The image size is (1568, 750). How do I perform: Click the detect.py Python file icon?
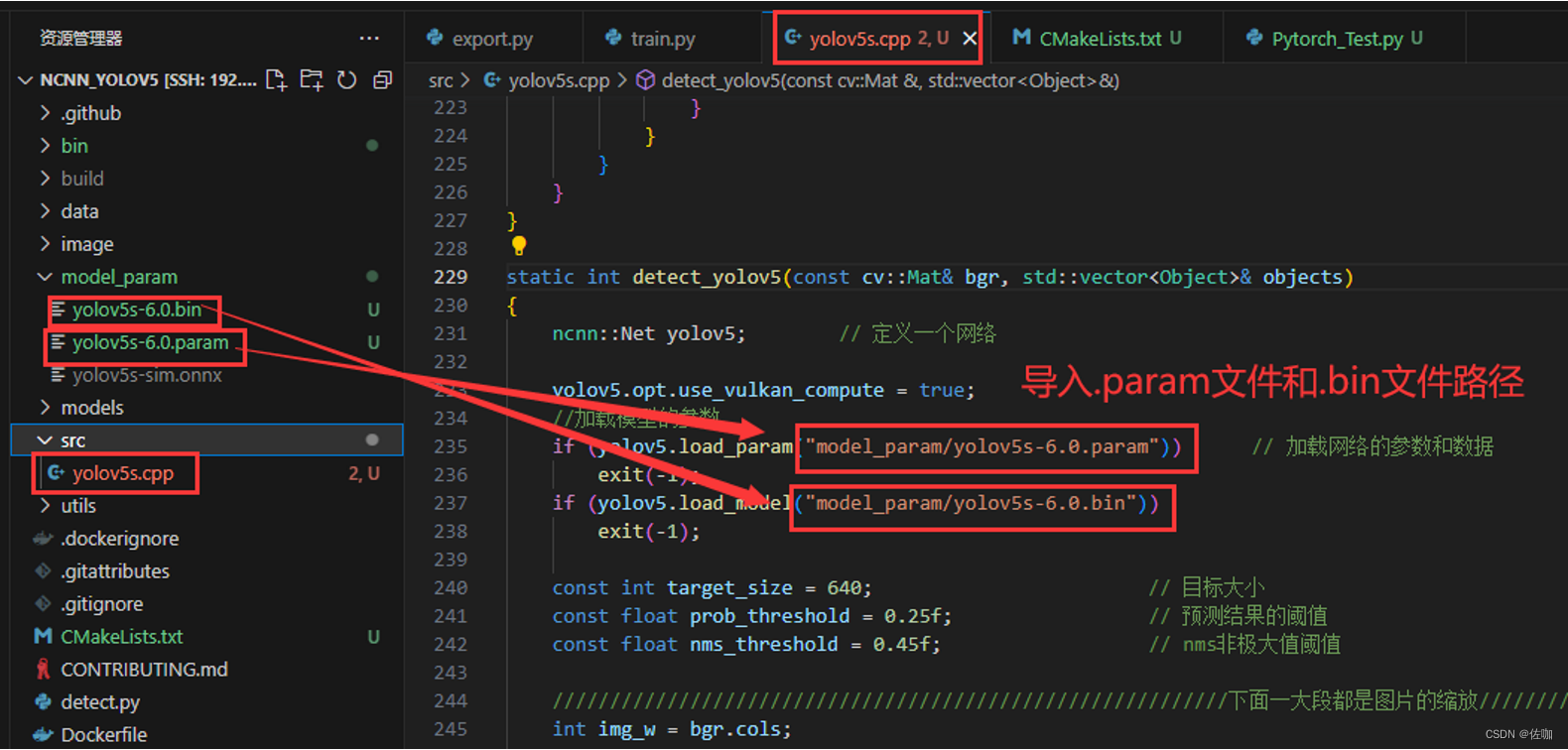43,702
